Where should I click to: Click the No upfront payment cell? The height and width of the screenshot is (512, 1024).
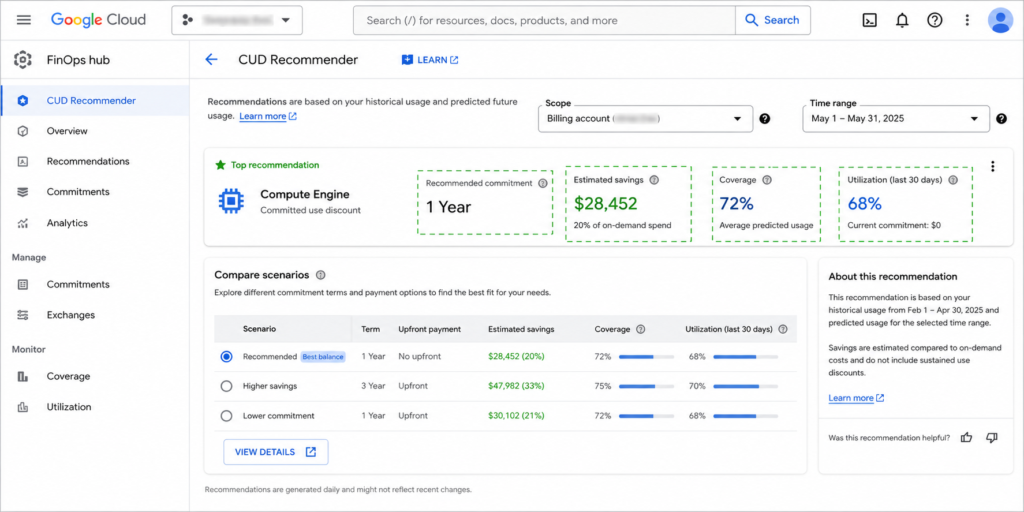click(x=420, y=357)
